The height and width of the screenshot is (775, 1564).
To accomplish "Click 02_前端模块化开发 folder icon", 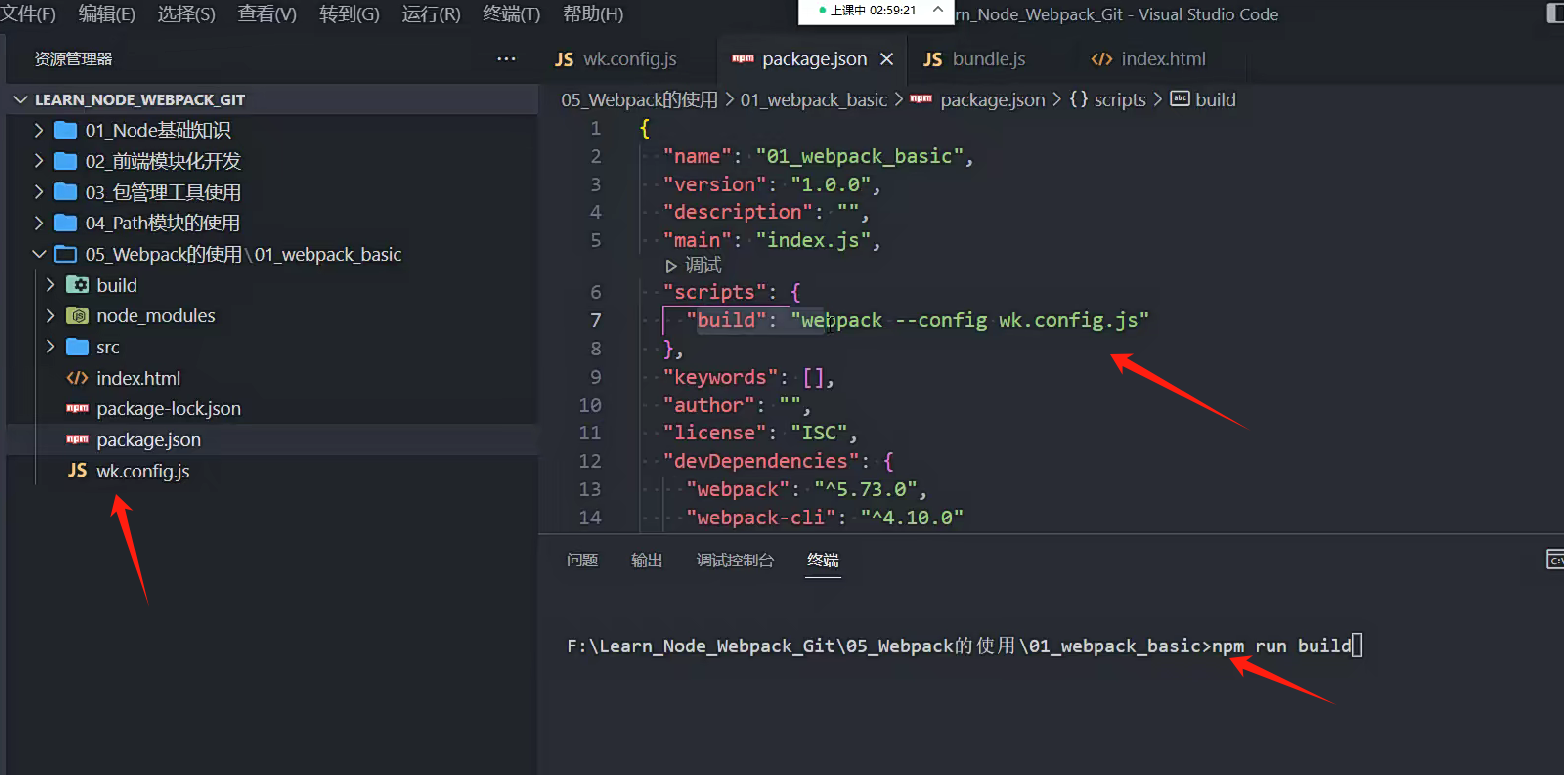I will [x=65, y=161].
